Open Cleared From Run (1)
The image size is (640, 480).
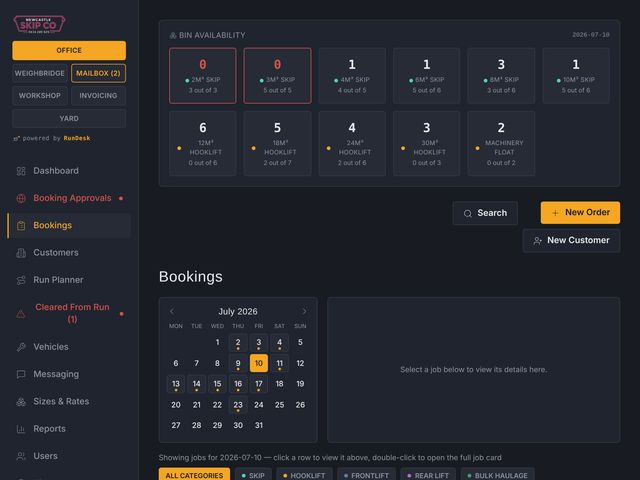[x=69, y=313]
